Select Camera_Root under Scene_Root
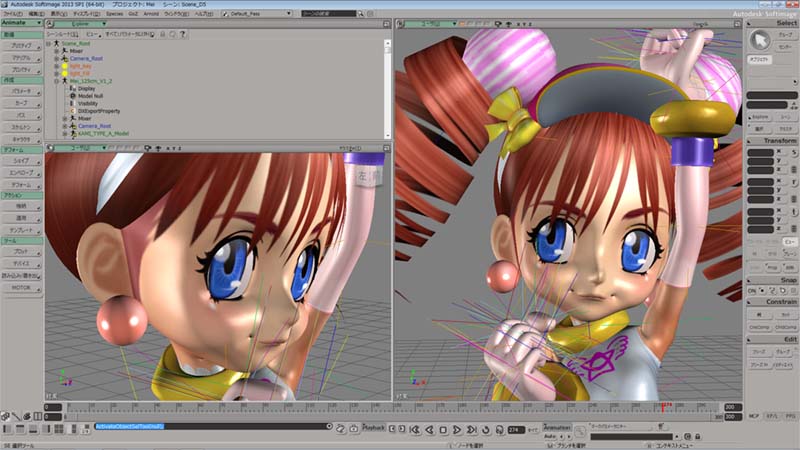This screenshot has width=800, height=450. [86, 59]
